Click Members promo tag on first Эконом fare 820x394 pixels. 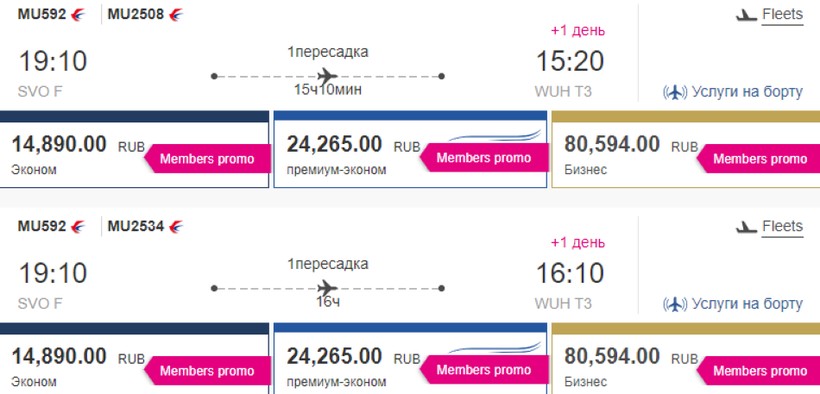point(207,159)
